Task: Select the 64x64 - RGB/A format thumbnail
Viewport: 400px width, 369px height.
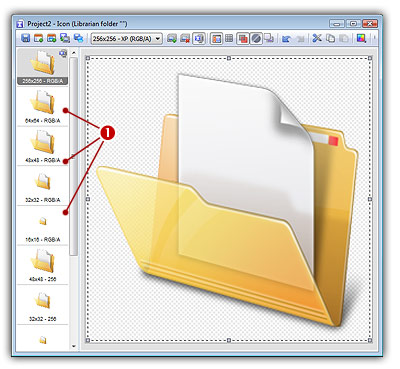Action: point(42,107)
